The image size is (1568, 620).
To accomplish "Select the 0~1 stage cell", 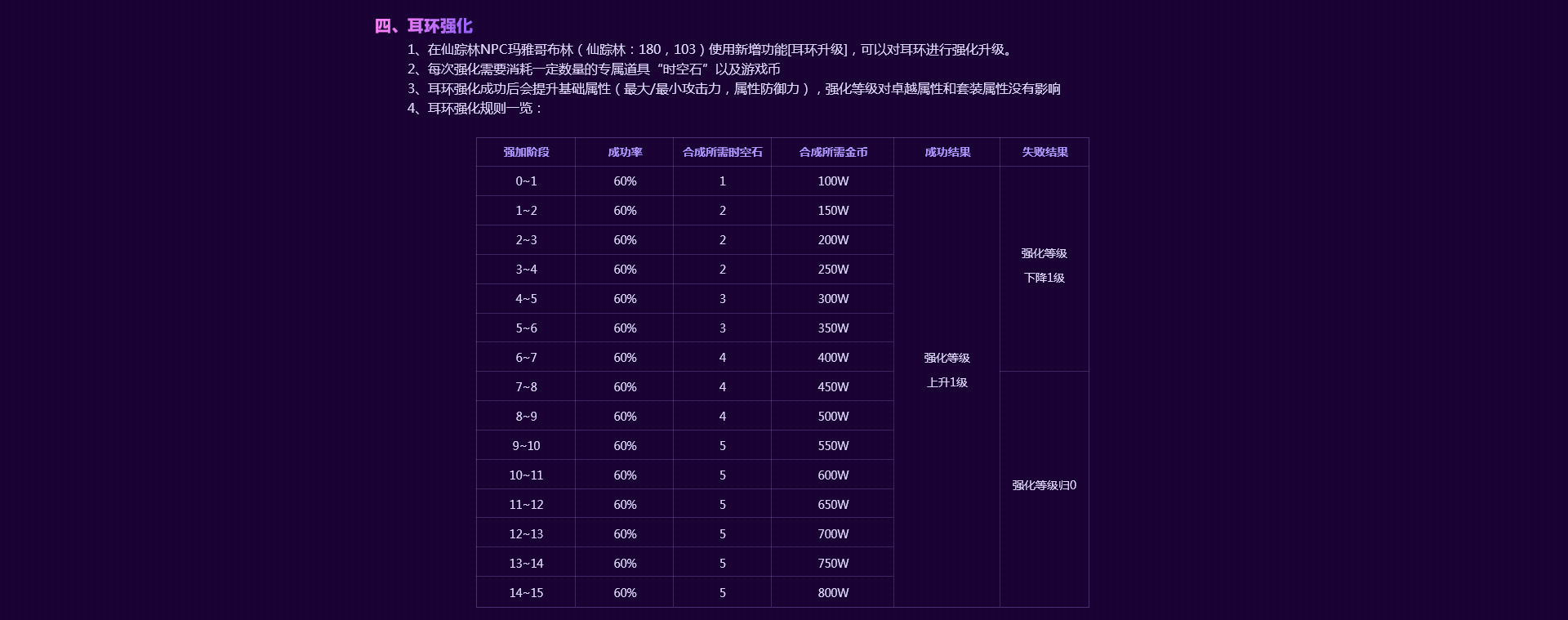I will pos(526,181).
